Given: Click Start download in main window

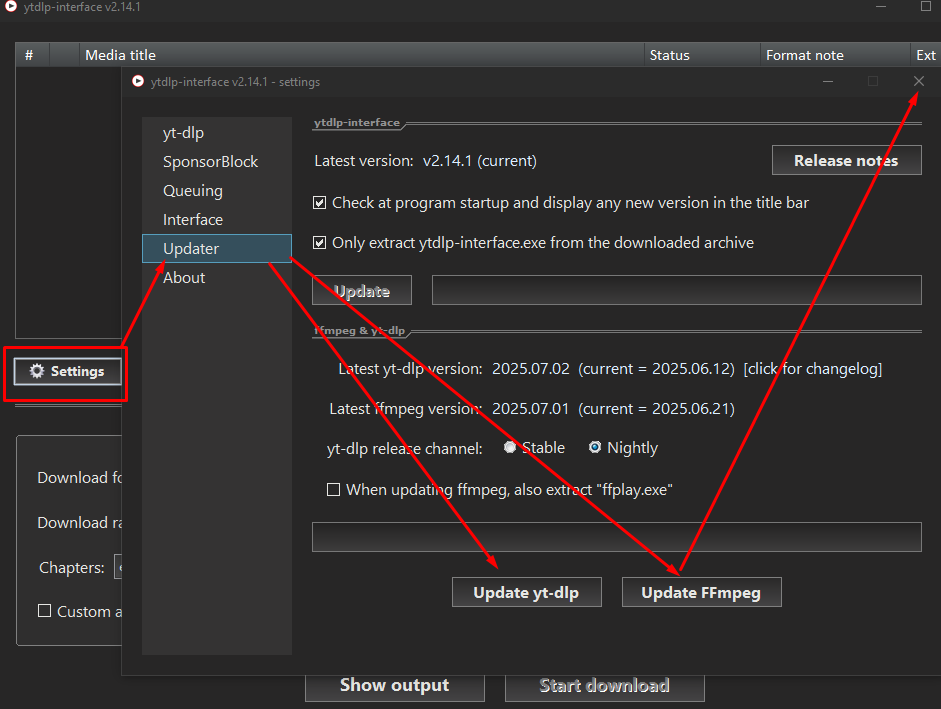Looking at the screenshot, I should coord(604,686).
